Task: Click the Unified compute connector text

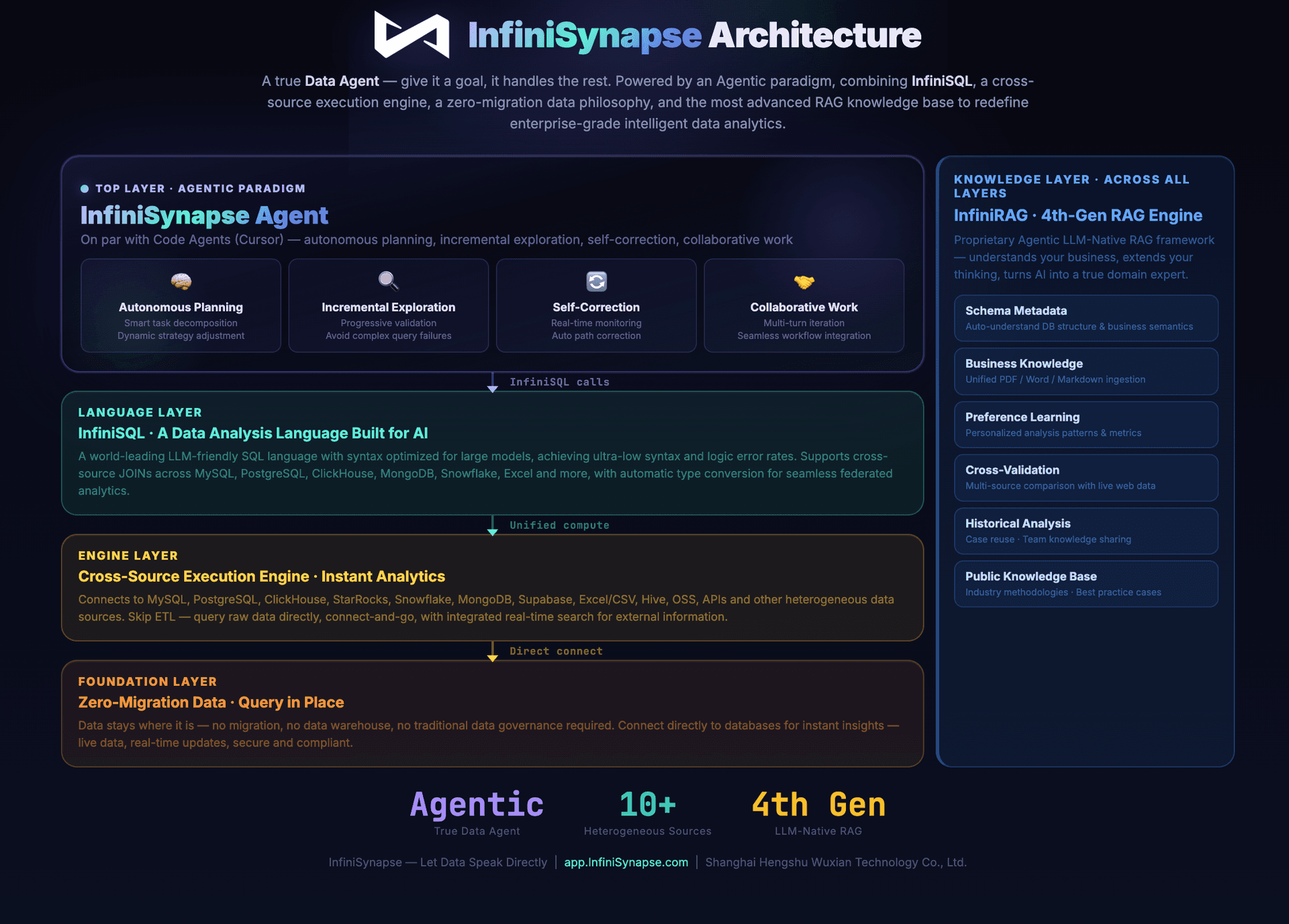Action: 559,525
